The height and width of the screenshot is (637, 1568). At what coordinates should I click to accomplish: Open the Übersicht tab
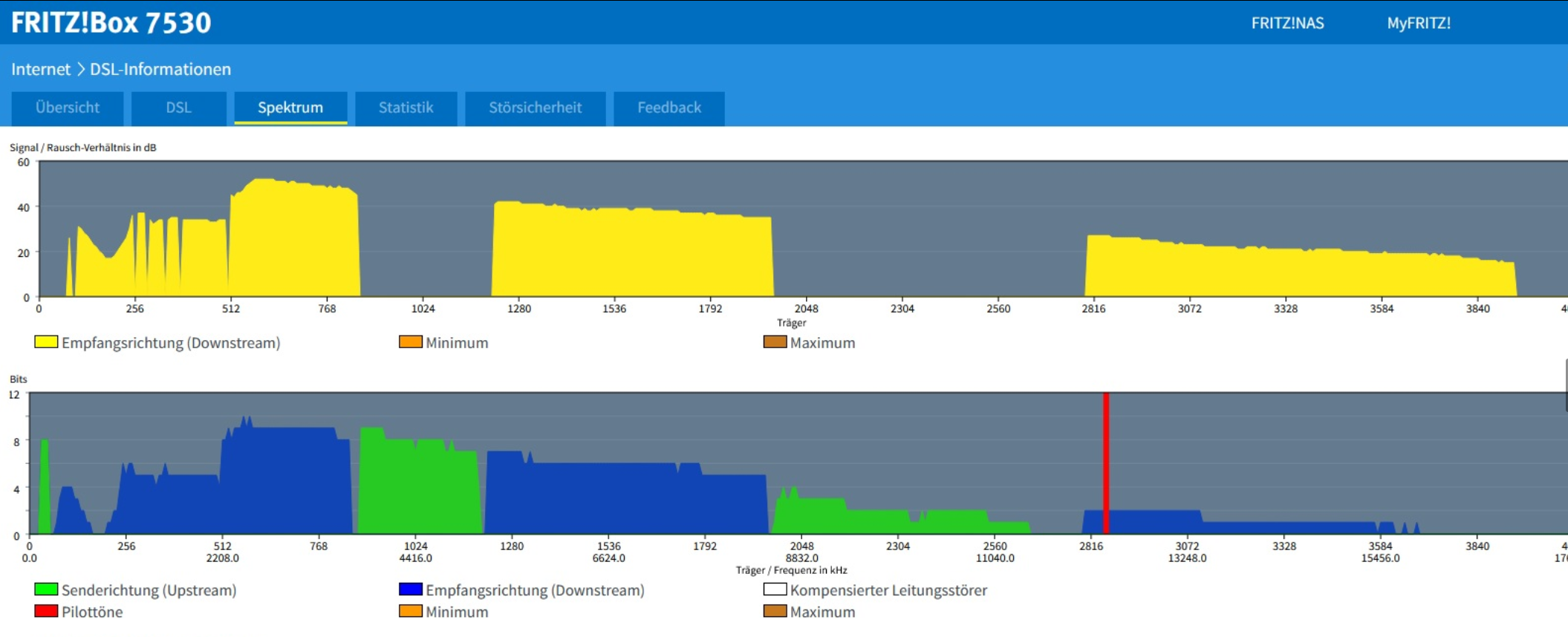(x=67, y=108)
